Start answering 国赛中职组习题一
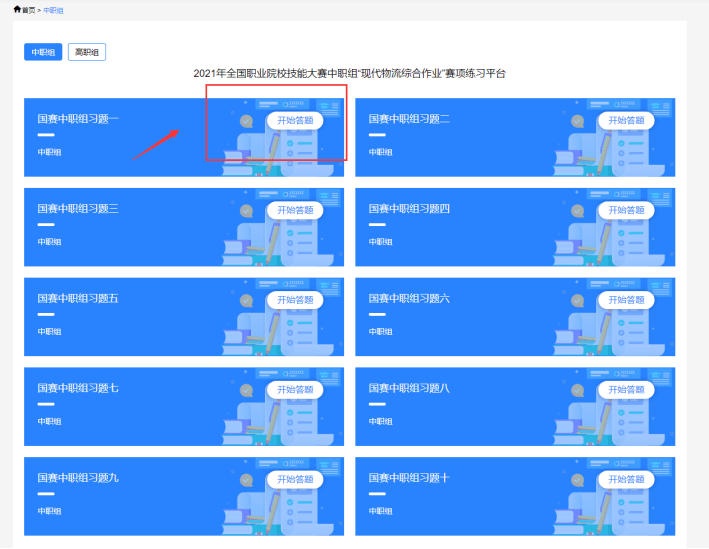Image resolution: width=709 pixels, height=549 pixels. 295,120
